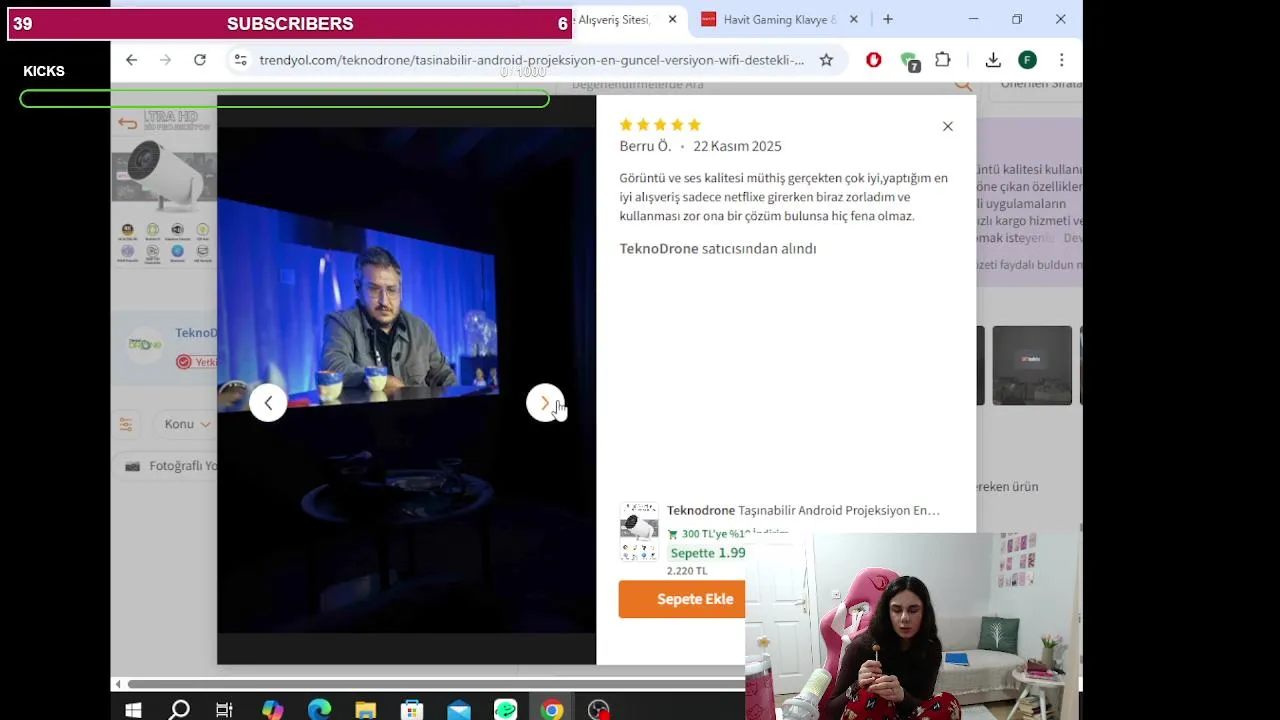
Task: Open the Windows Start menu
Action: [133, 710]
